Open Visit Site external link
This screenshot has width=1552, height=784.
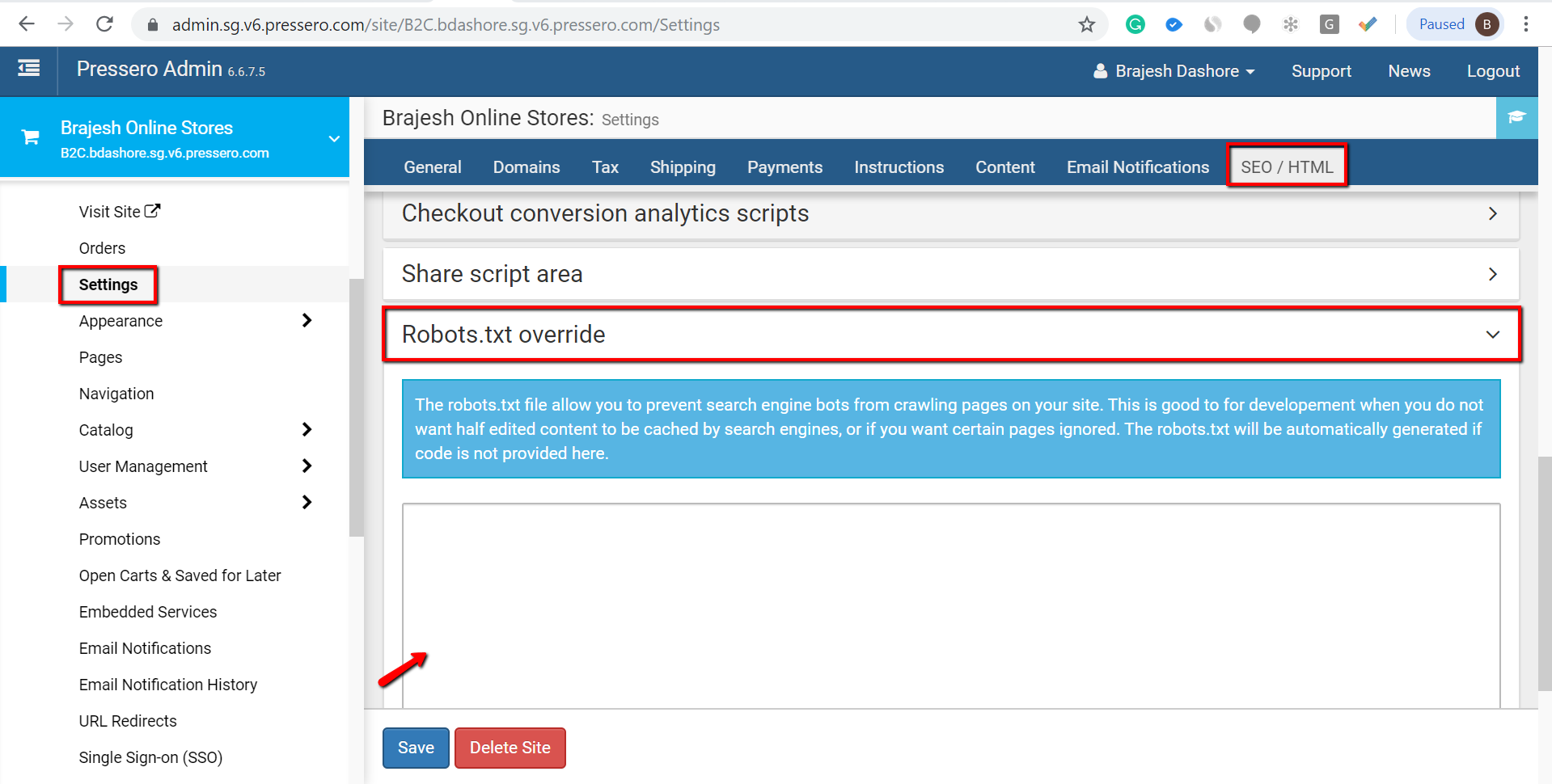tap(120, 212)
